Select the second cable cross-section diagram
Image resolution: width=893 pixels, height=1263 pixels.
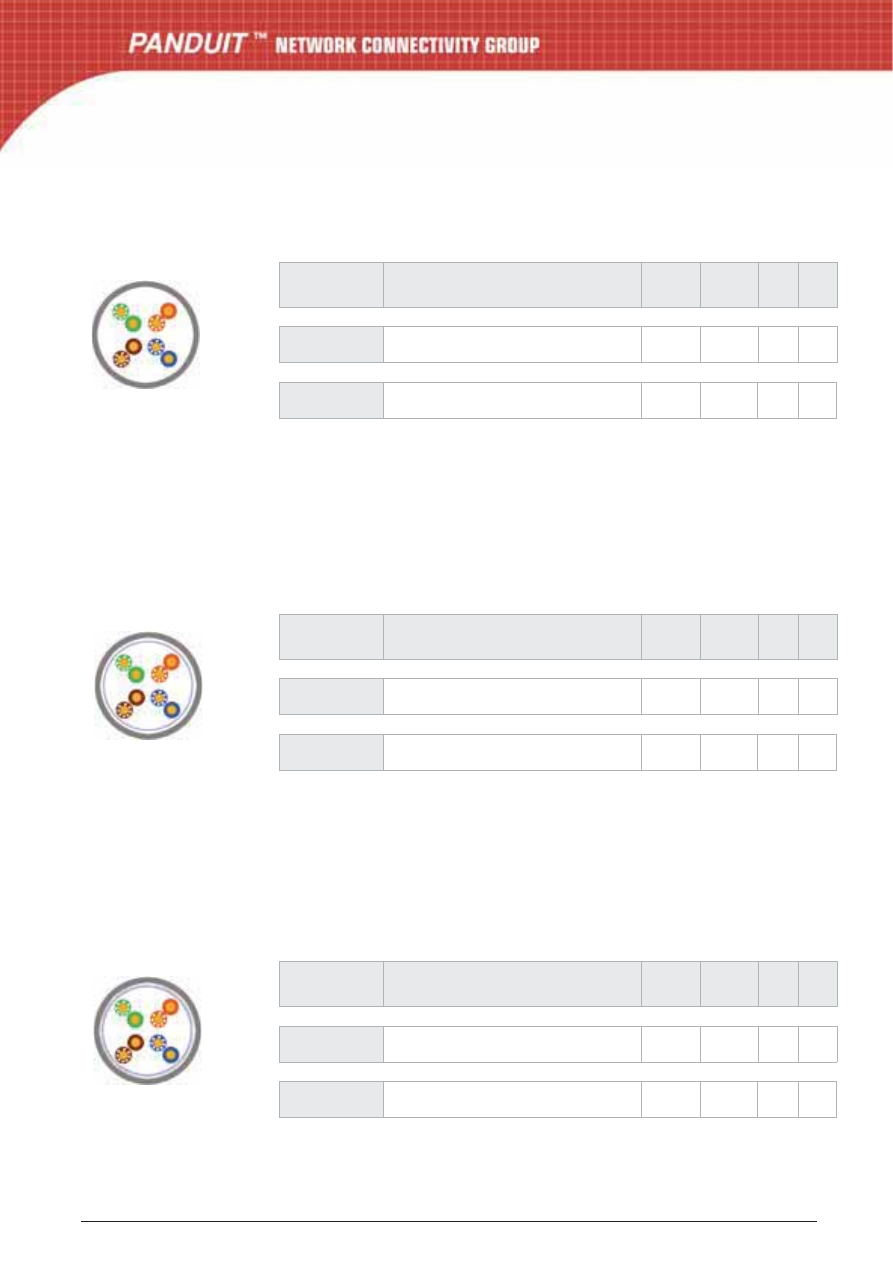point(148,685)
